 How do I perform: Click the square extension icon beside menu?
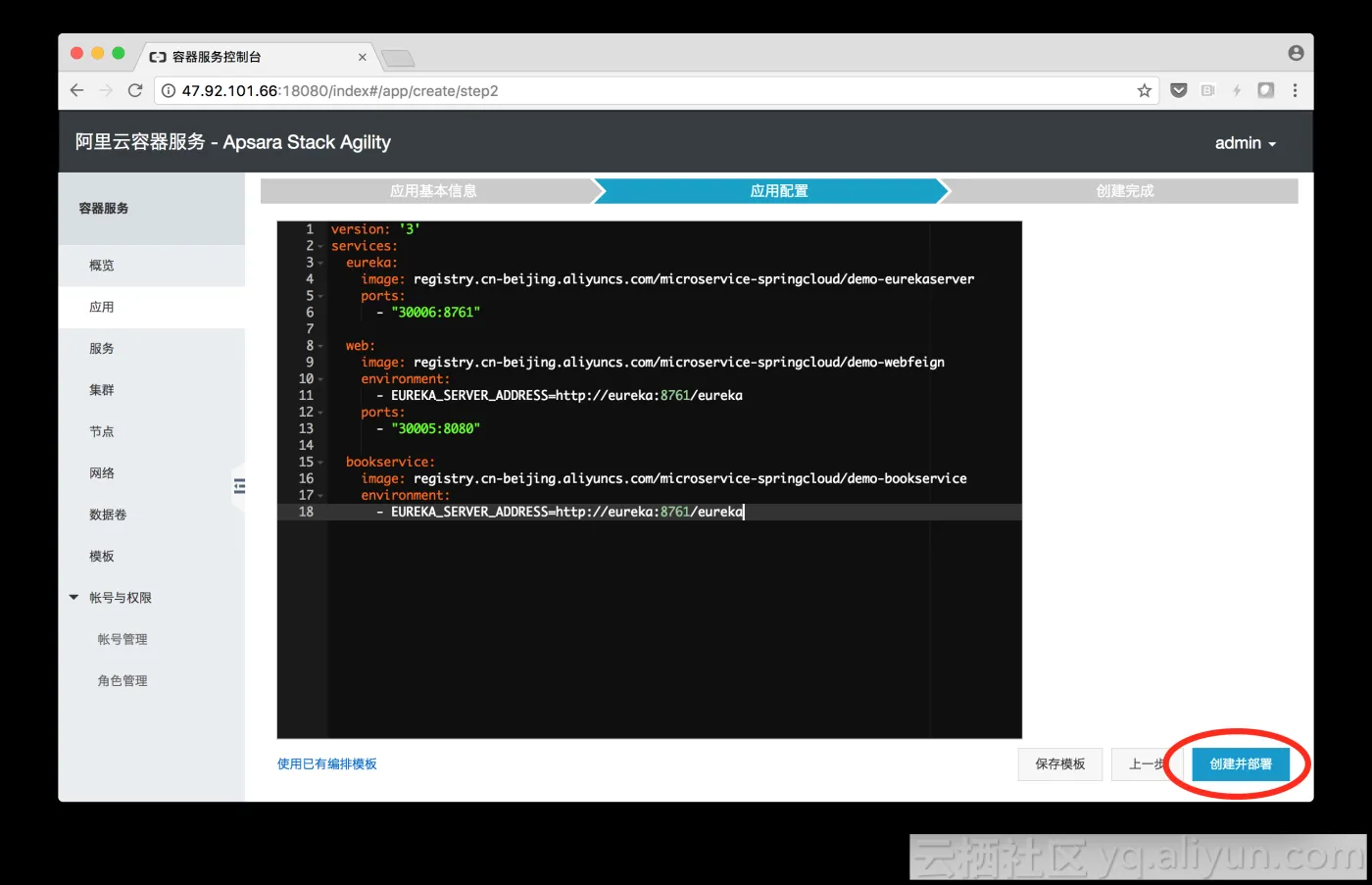click(1266, 90)
